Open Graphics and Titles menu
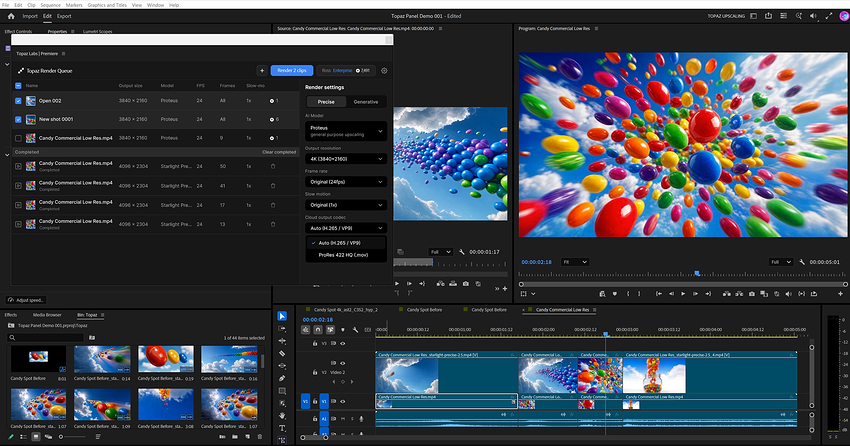 tap(107, 5)
